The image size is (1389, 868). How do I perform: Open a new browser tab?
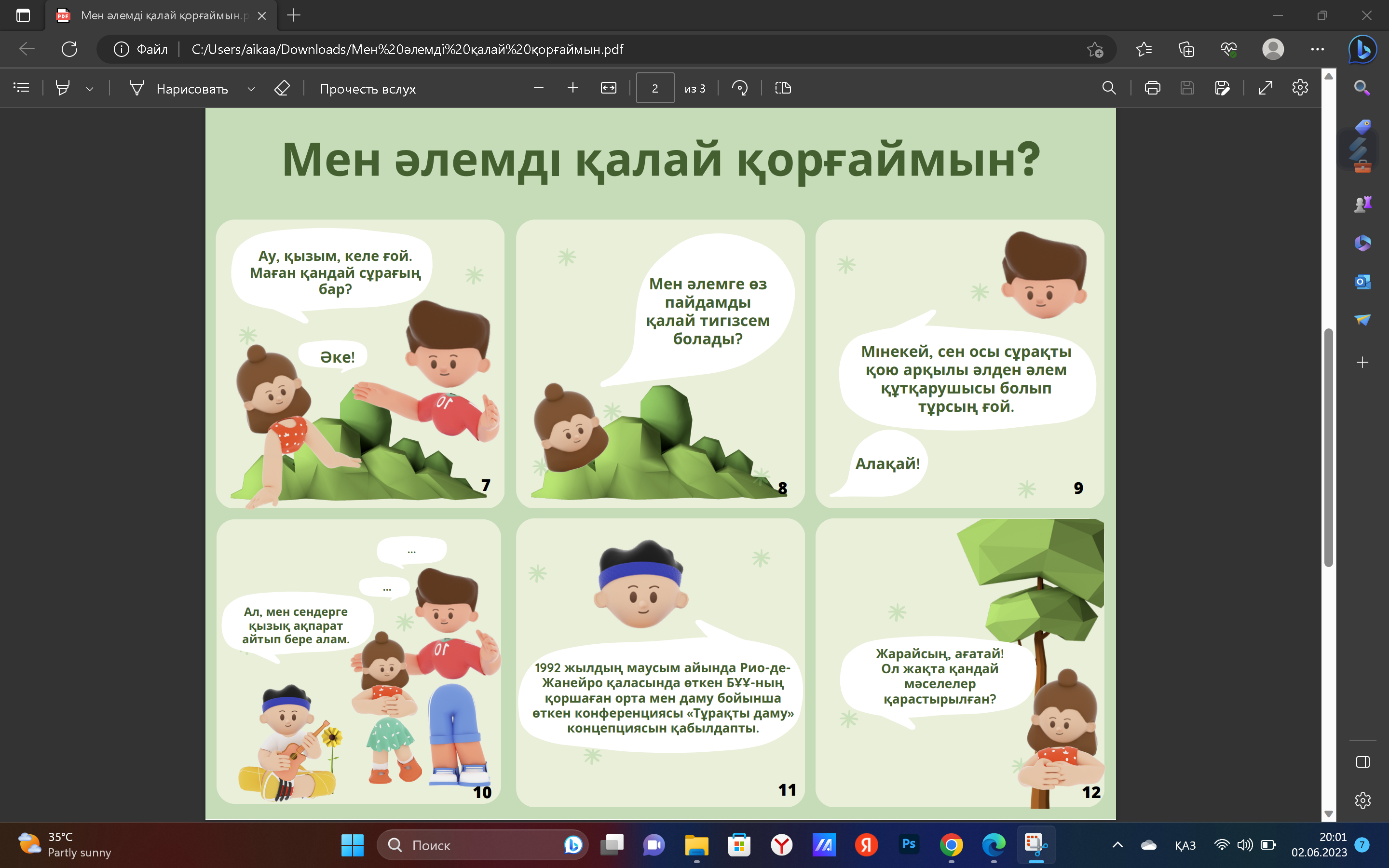pyautogui.click(x=293, y=15)
